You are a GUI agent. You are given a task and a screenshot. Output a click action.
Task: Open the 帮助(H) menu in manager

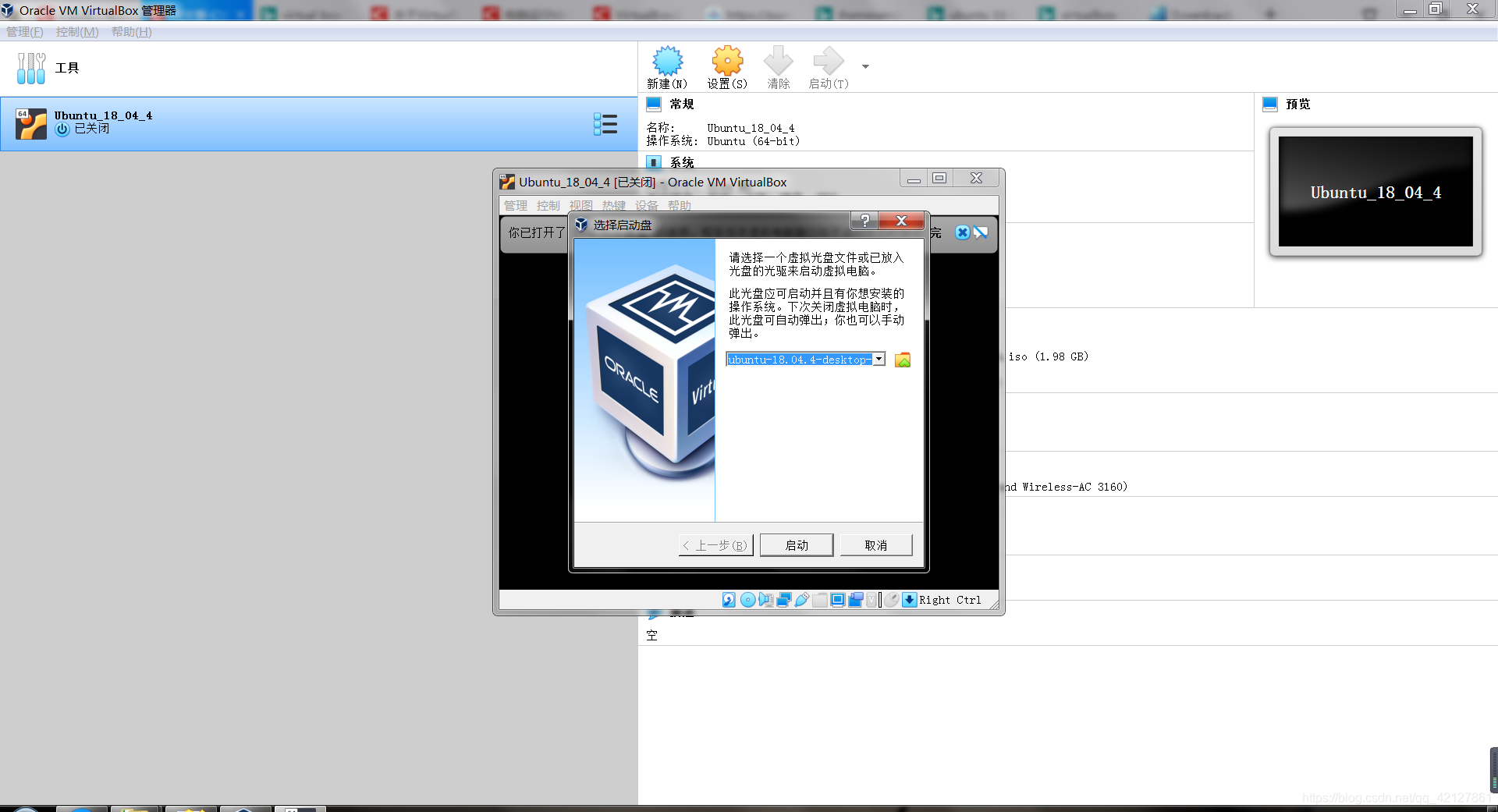pos(132,32)
